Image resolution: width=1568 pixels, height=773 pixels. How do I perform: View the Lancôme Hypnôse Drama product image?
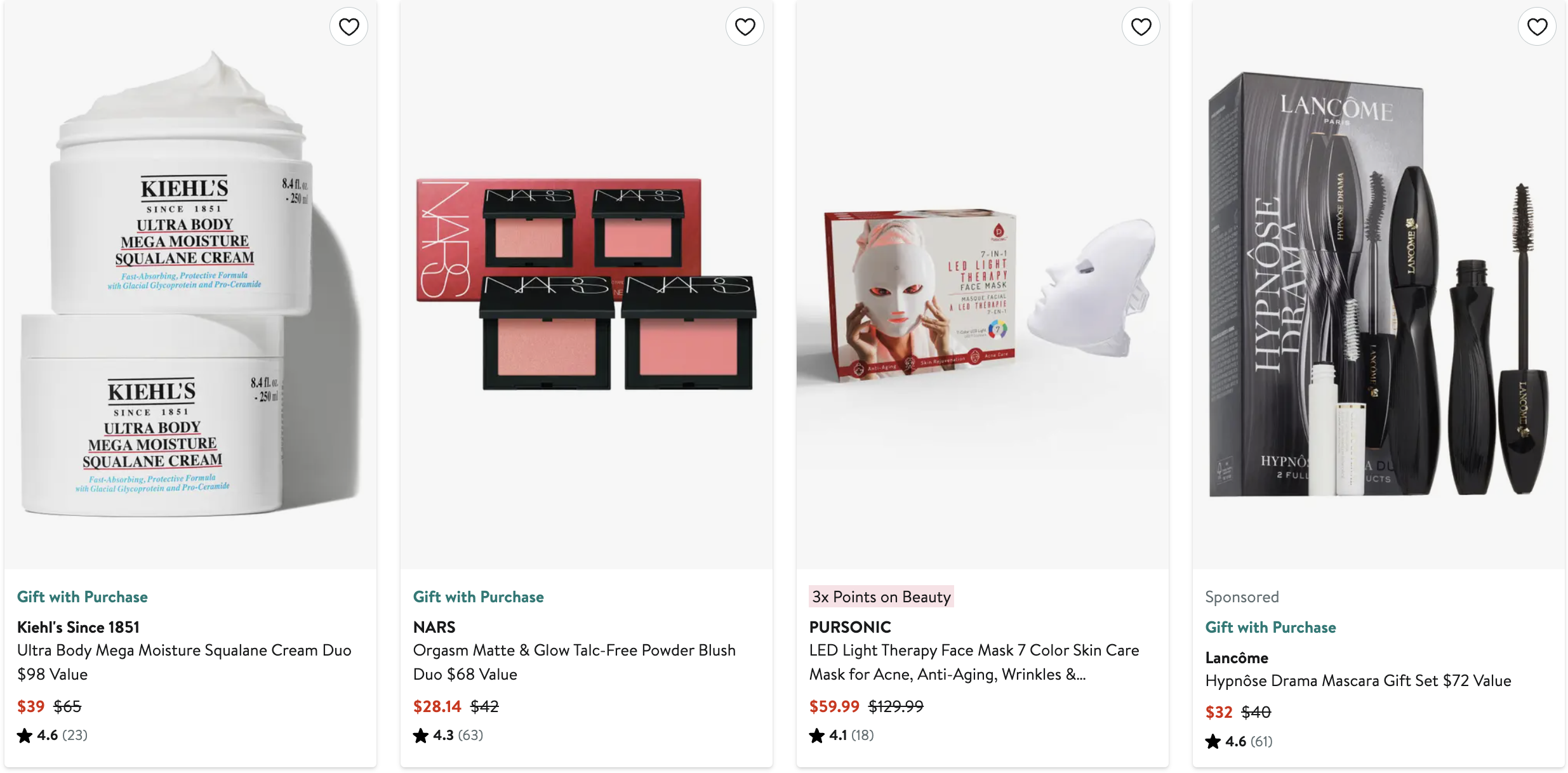coord(1379,284)
